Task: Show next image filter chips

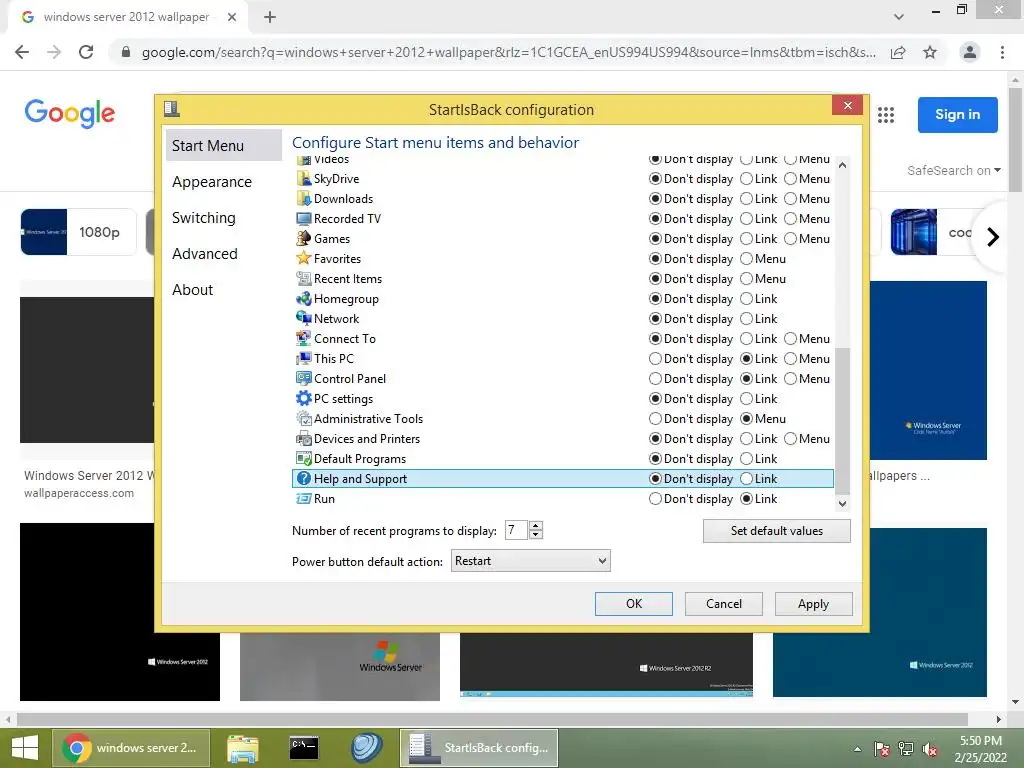Action: click(x=993, y=236)
